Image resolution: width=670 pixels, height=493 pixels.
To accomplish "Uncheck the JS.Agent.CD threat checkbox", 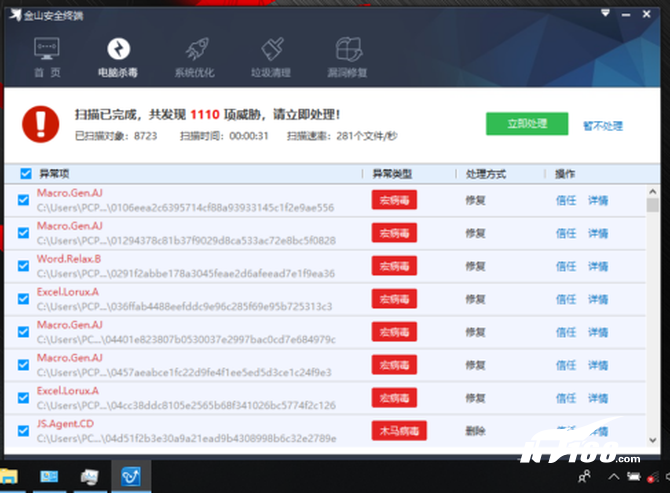I will (24, 430).
